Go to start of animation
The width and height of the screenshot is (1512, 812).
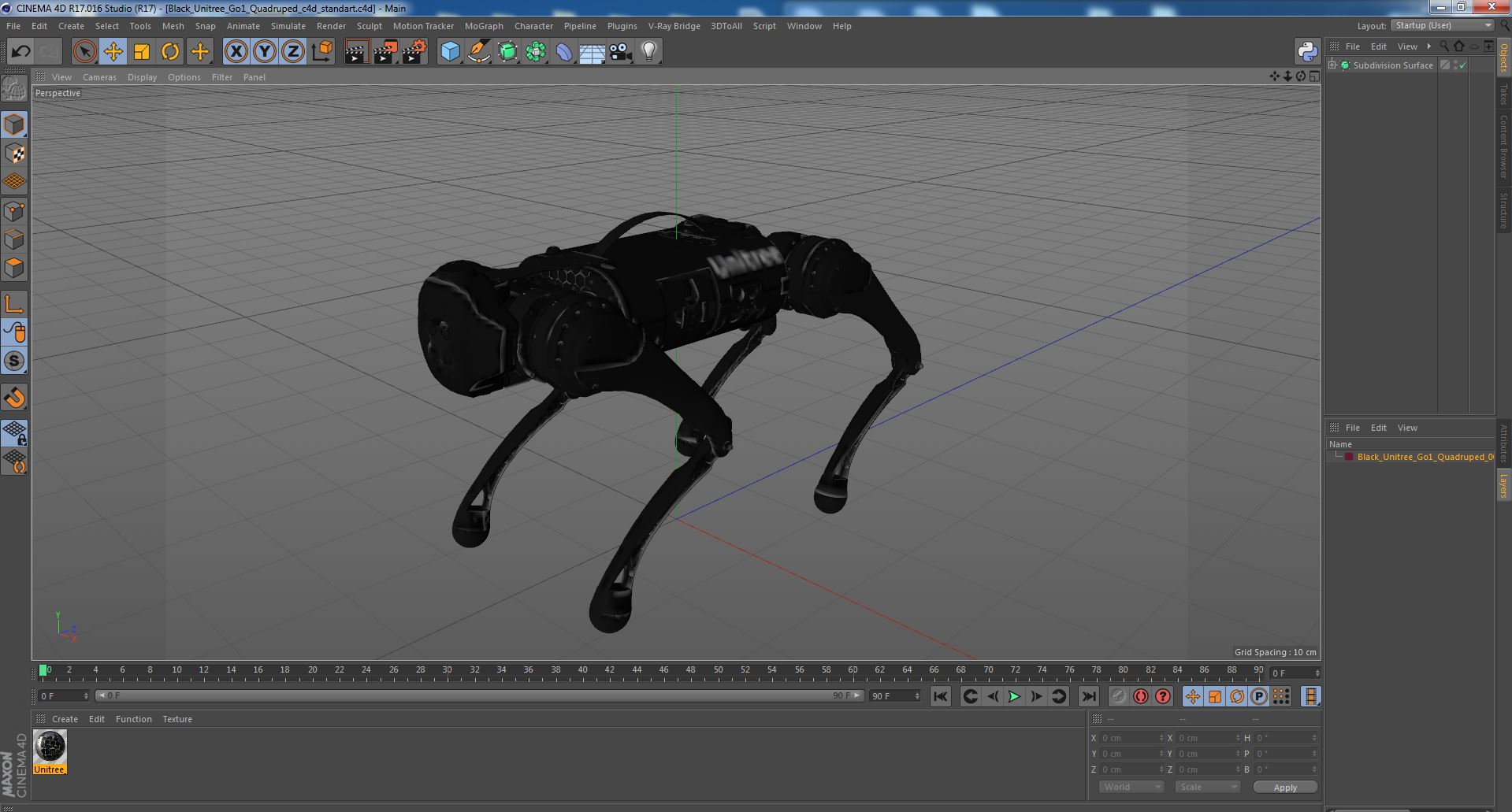click(x=940, y=696)
